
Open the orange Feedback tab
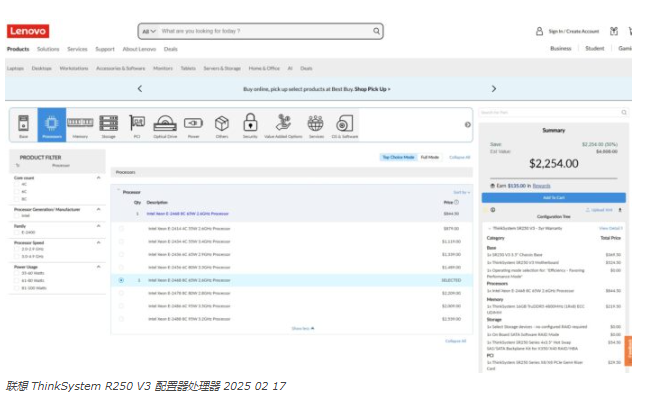(x=629, y=351)
